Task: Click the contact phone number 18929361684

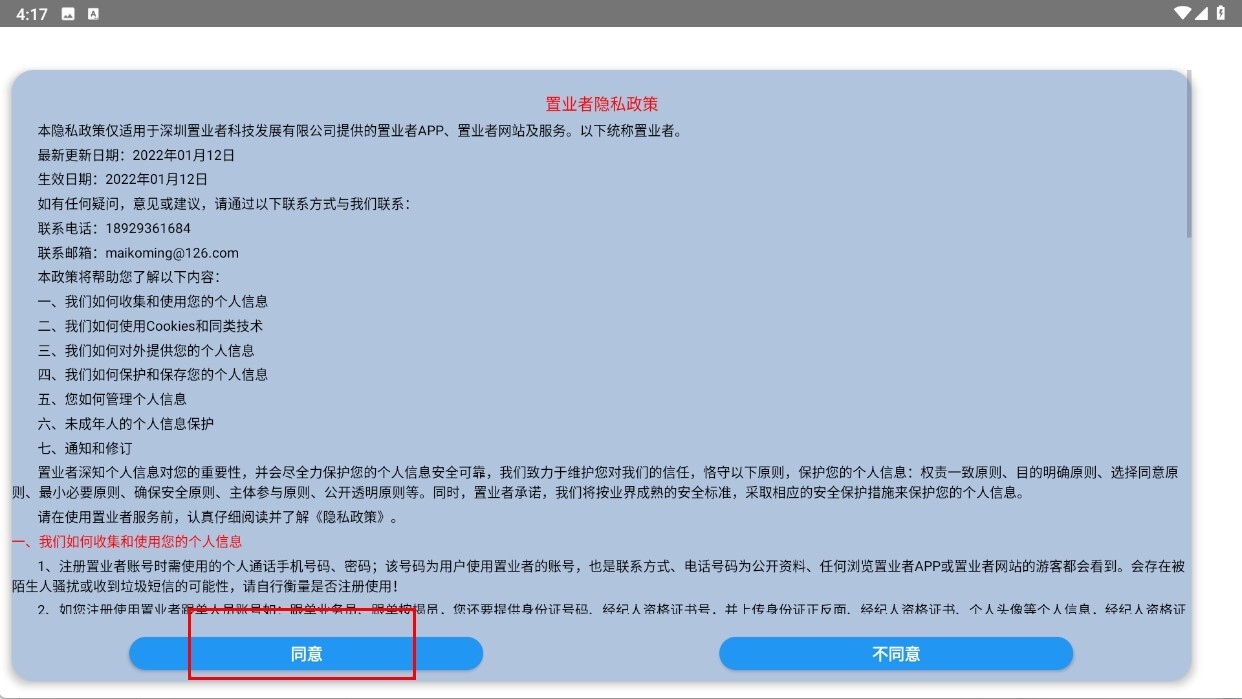Action: click(x=147, y=228)
